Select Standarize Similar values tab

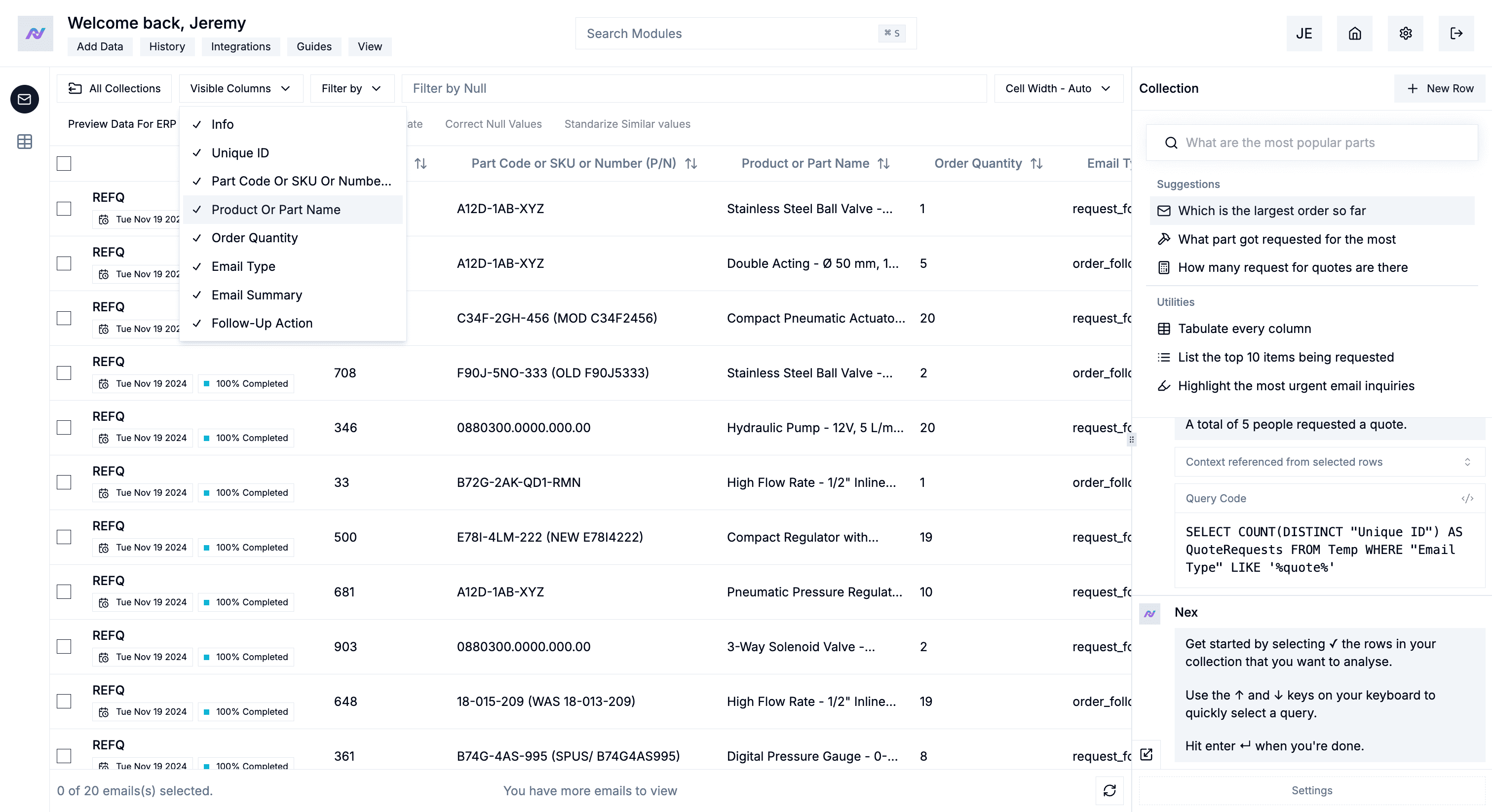click(x=627, y=124)
